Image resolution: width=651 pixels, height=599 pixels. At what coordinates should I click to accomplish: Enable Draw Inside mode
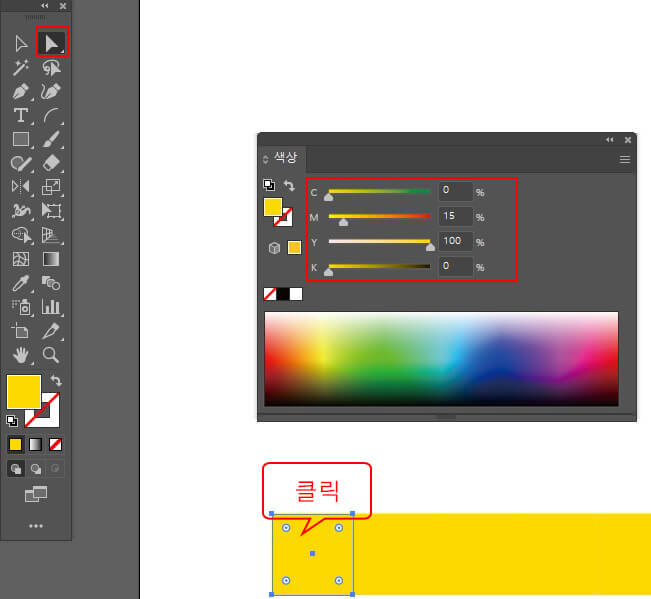click(x=55, y=469)
